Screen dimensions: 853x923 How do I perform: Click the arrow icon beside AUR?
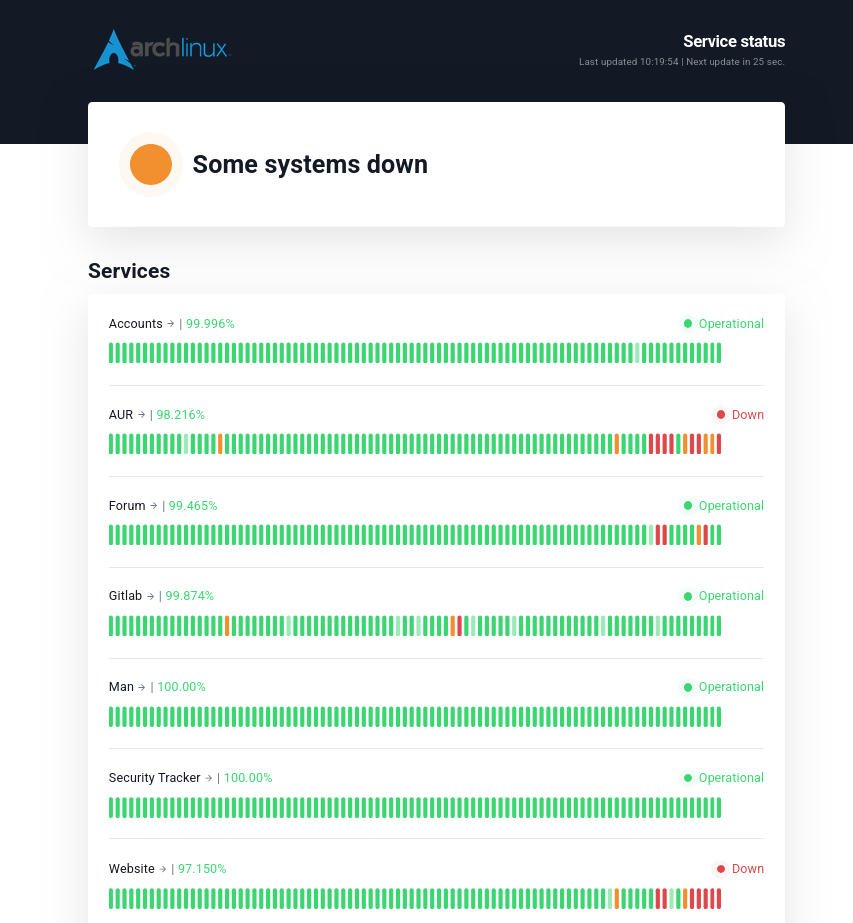[x=141, y=415]
